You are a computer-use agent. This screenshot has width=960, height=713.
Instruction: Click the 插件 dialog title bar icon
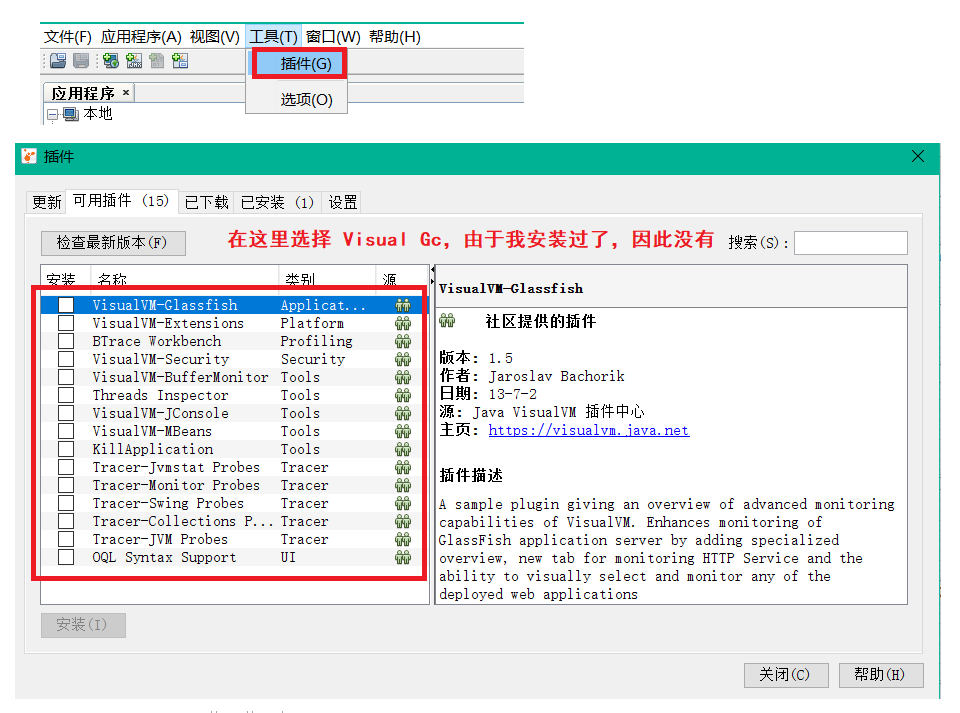29,156
